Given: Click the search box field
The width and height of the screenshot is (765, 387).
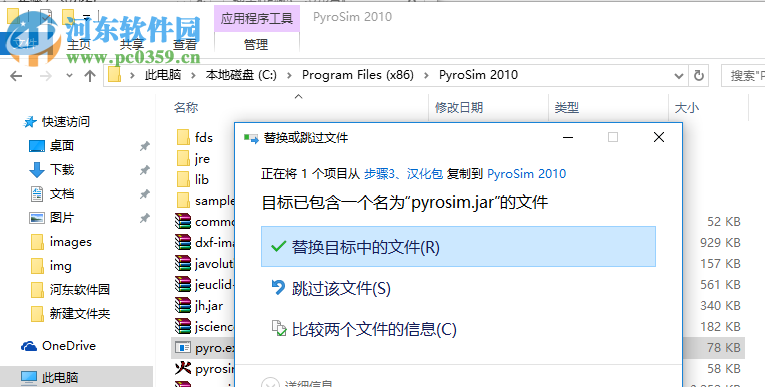Looking at the screenshot, I should click(743, 76).
